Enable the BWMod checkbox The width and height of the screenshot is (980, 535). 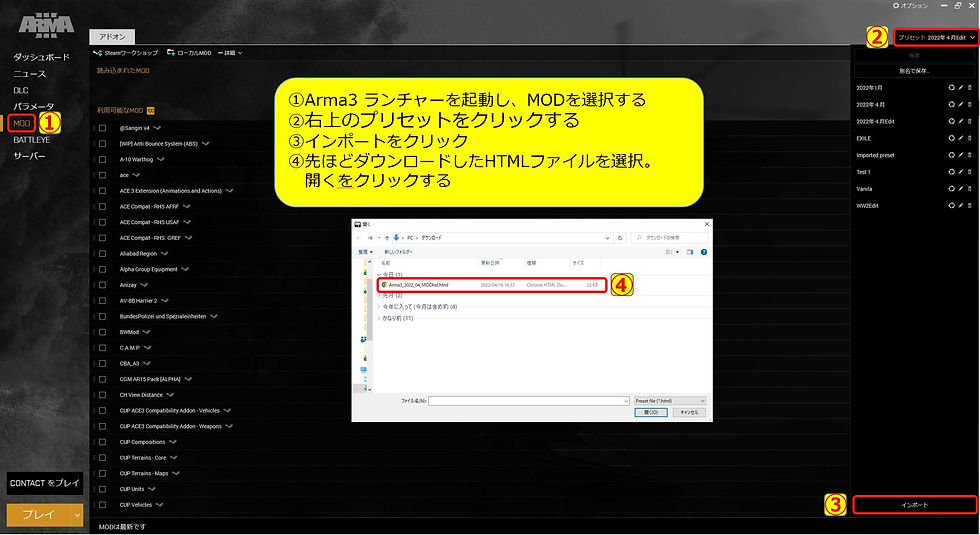102,332
